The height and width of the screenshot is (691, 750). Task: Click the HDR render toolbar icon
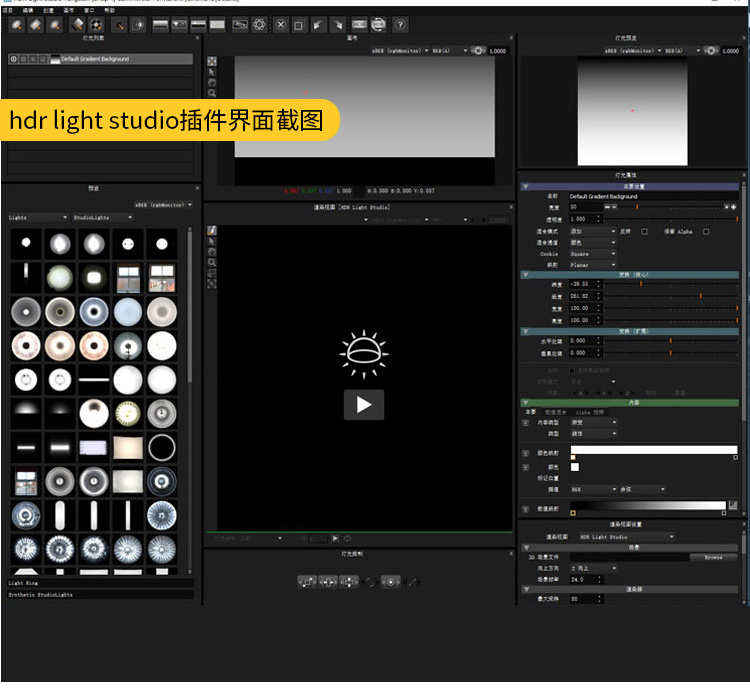359,24
